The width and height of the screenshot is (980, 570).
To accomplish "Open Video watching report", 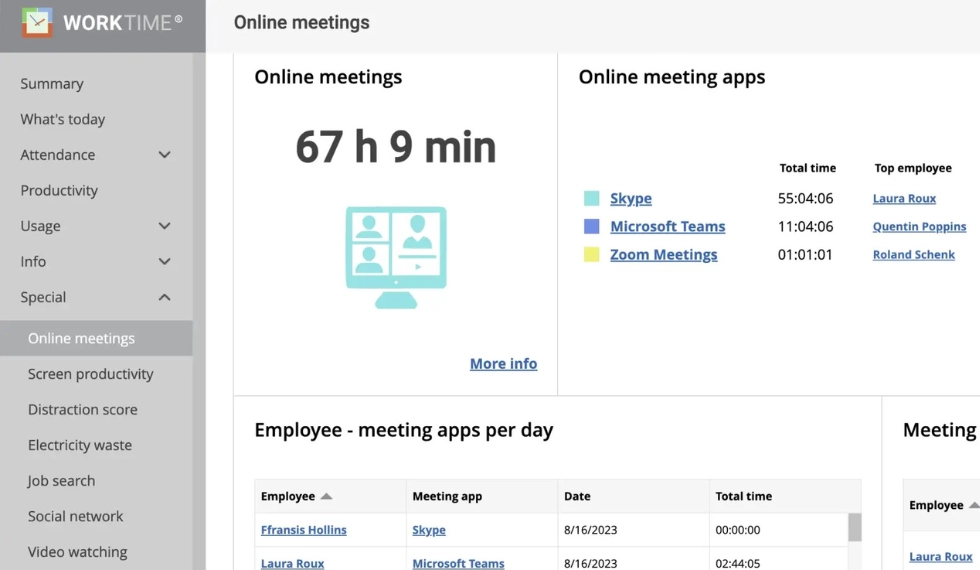I will click(x=78, y=552).
